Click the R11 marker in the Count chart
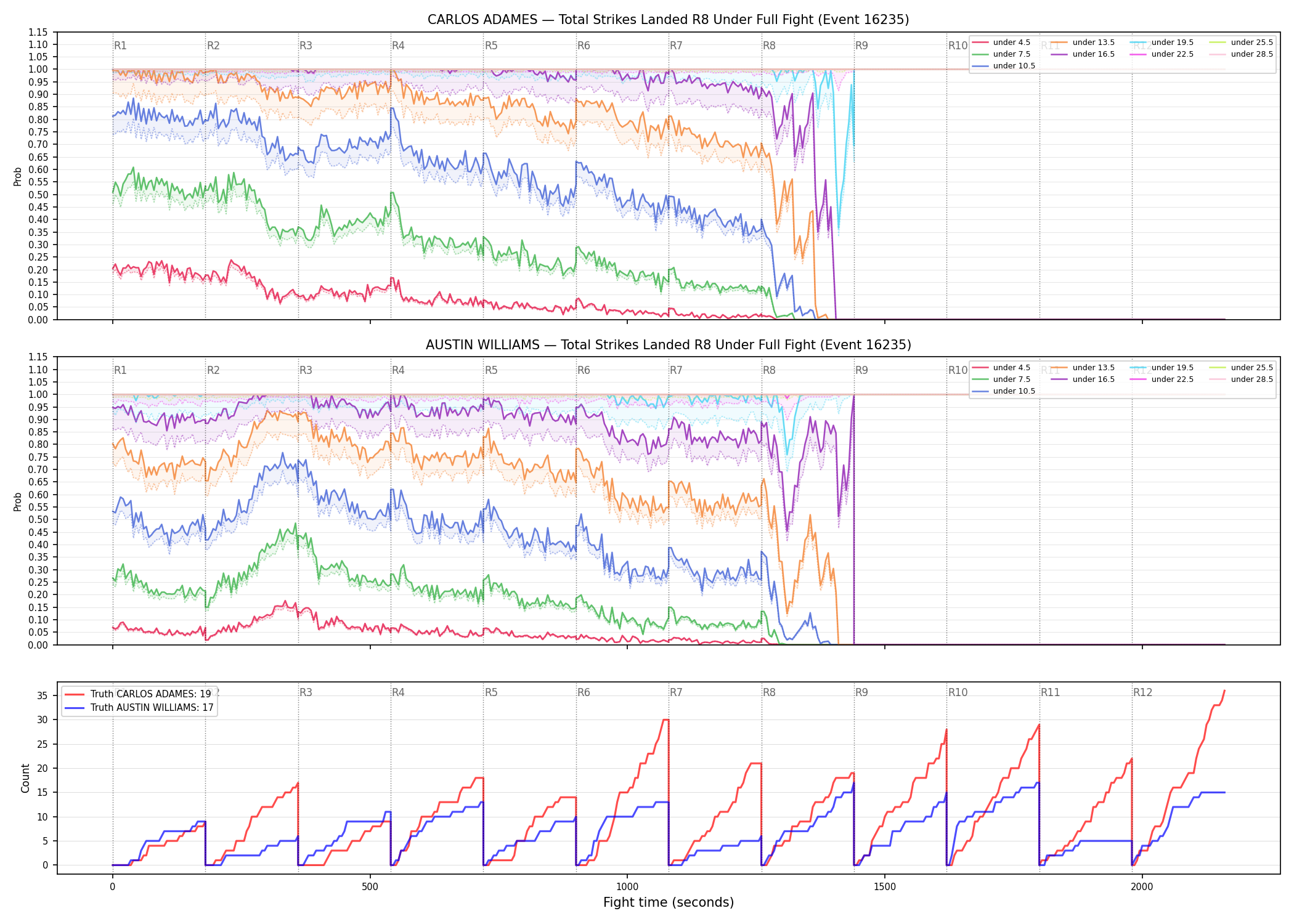This screenshot has width=1294, height=924. pyautogui.click(x=1051, y=692)
